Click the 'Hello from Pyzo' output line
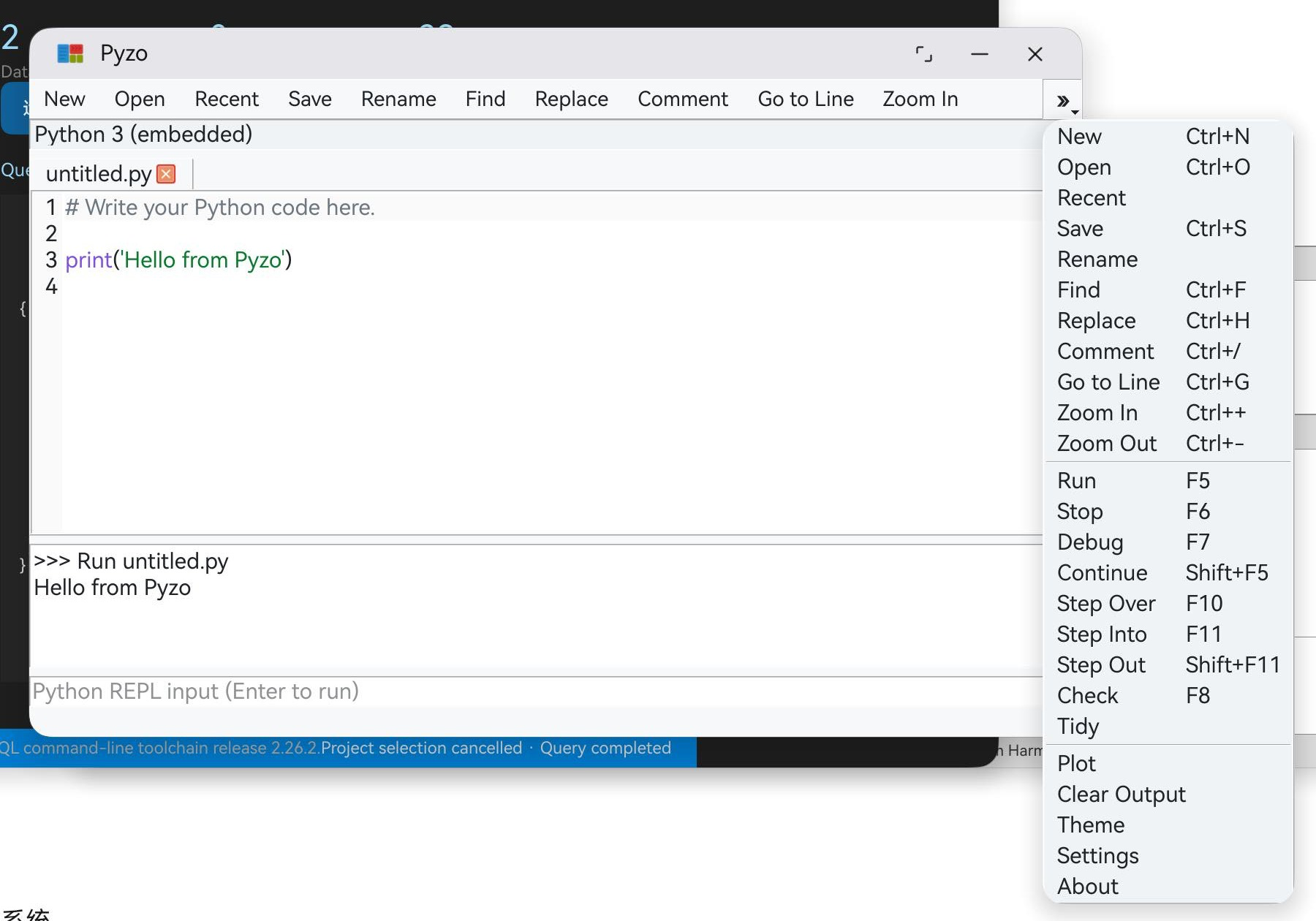This screenshot has height=921, width=1316. pos(112,588)
